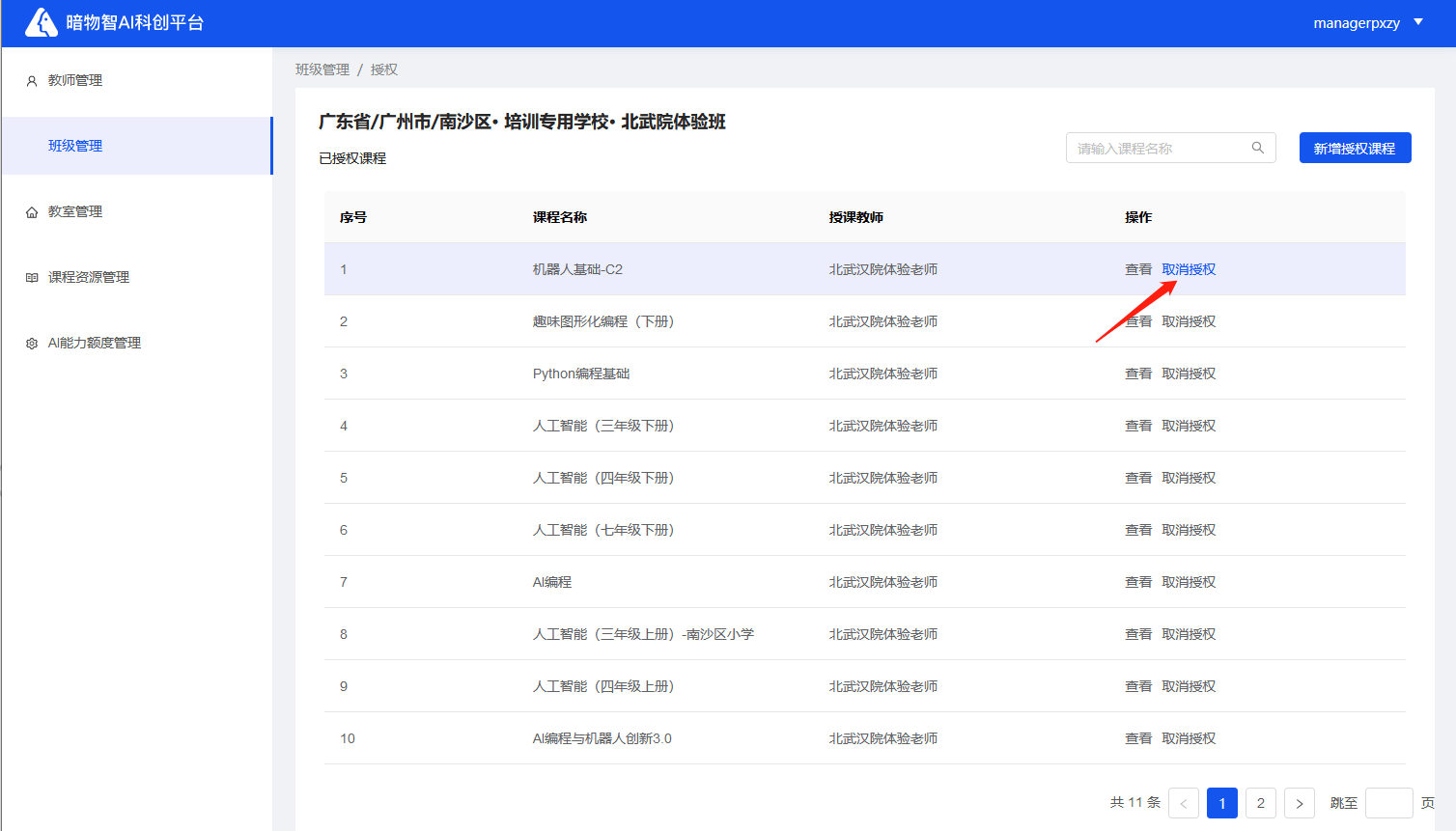The height and width of the screenshot is (831, 1456).
Task: Go to pagination page 2
Action: pyautogui.click(x=1261, y=803)
